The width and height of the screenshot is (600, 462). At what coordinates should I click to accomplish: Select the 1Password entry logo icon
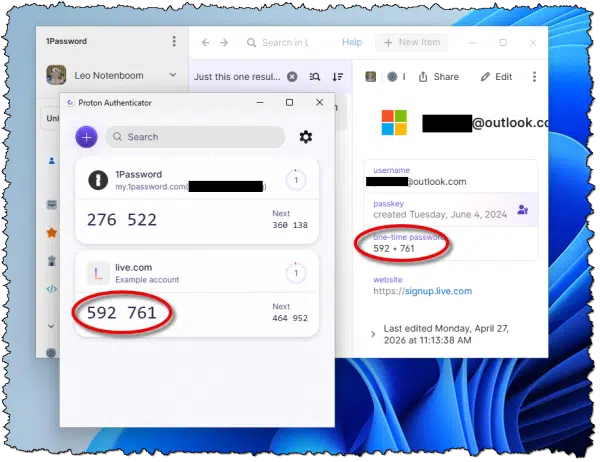(x=98, y=180)
